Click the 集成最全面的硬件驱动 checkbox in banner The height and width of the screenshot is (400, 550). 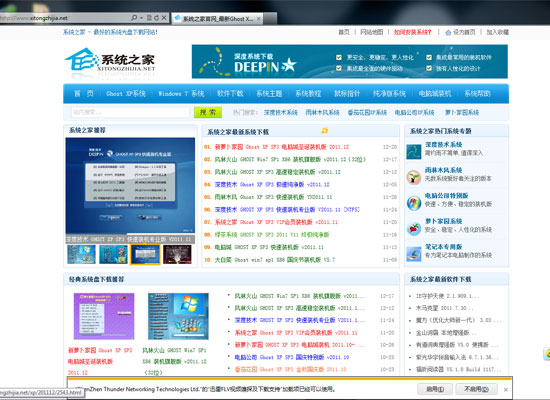pos(339,68)
